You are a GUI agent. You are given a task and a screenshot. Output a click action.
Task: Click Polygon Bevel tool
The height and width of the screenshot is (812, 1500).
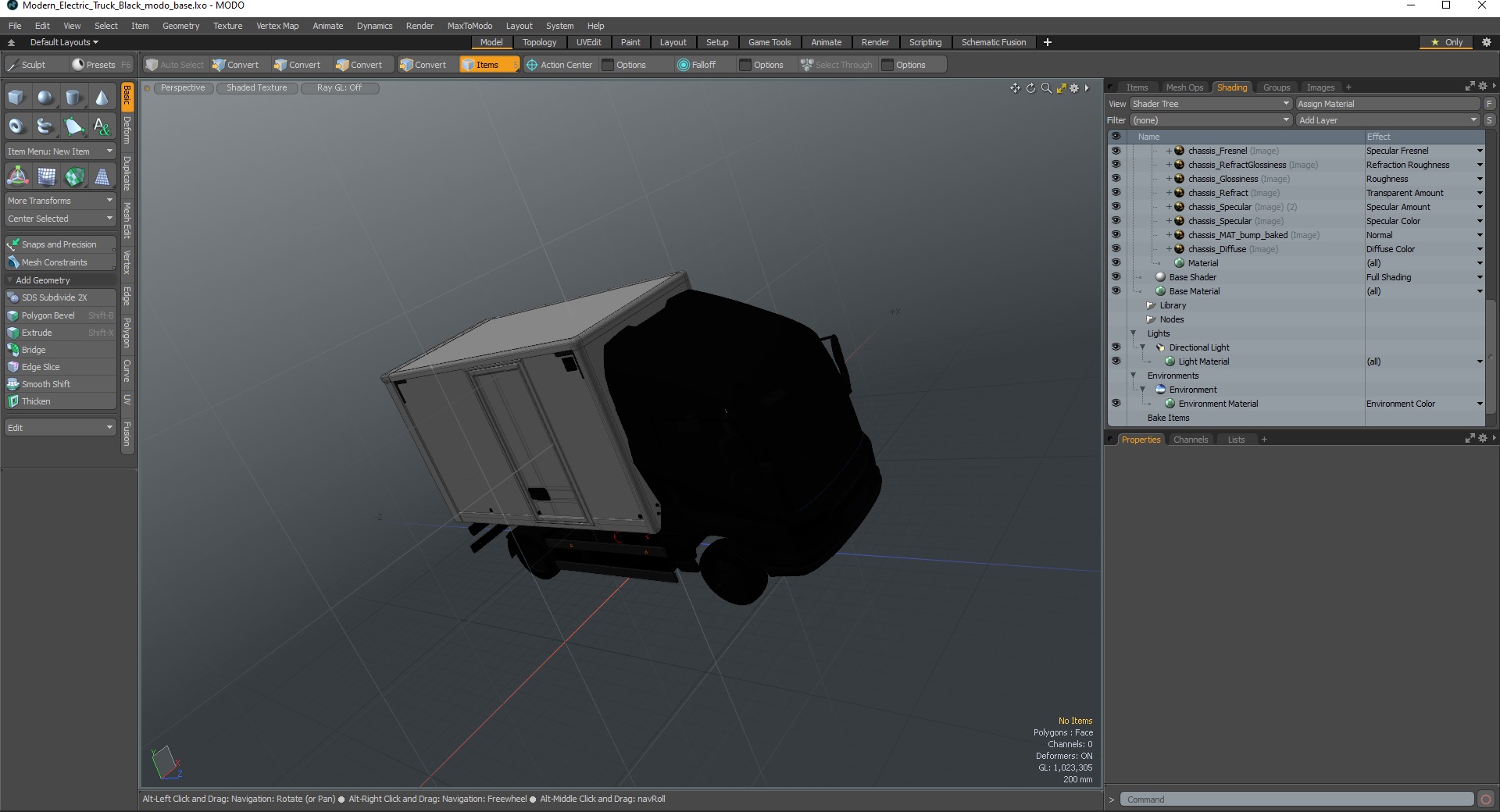(60, 315)
